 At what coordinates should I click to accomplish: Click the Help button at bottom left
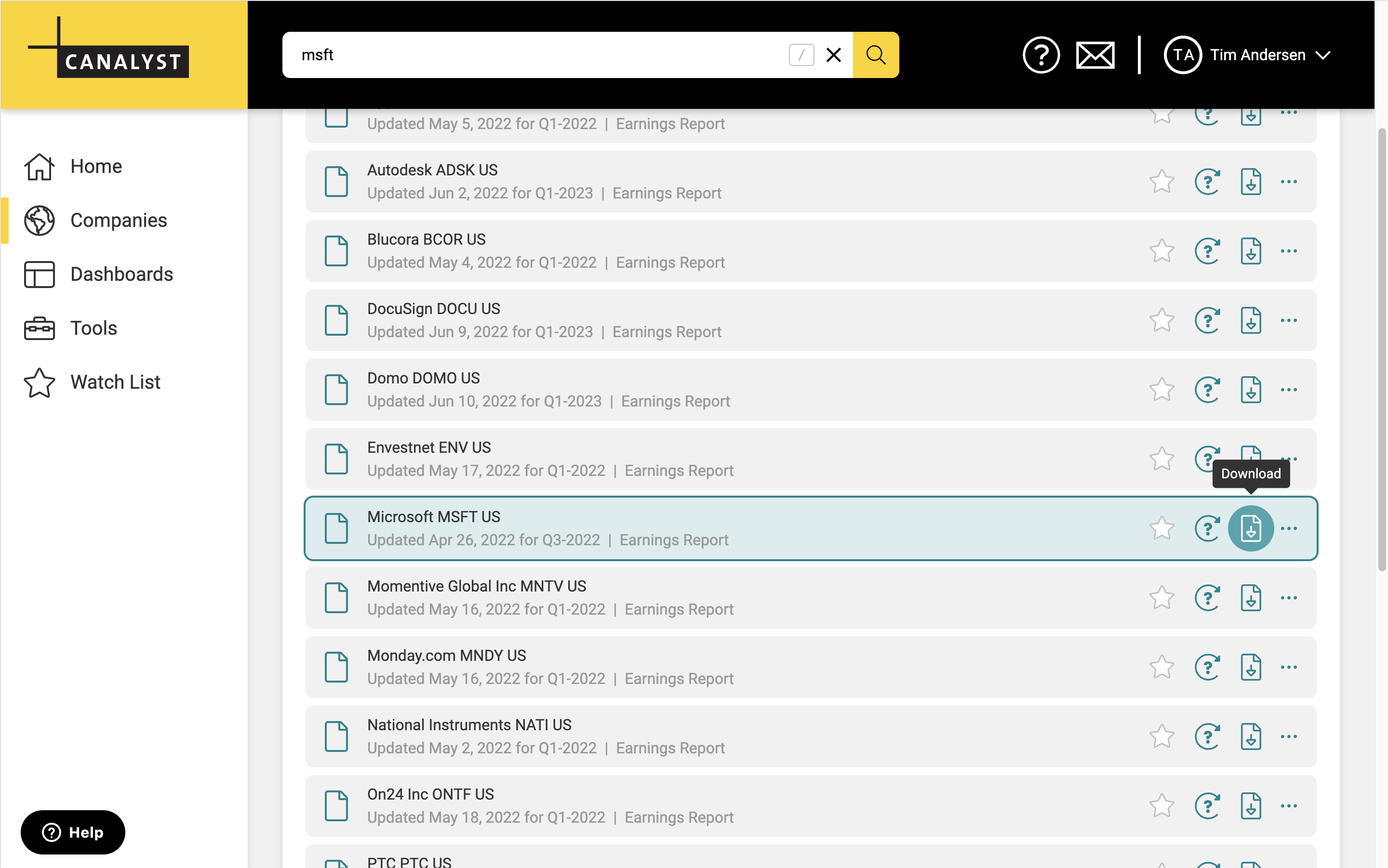click(x=73, y=832)
